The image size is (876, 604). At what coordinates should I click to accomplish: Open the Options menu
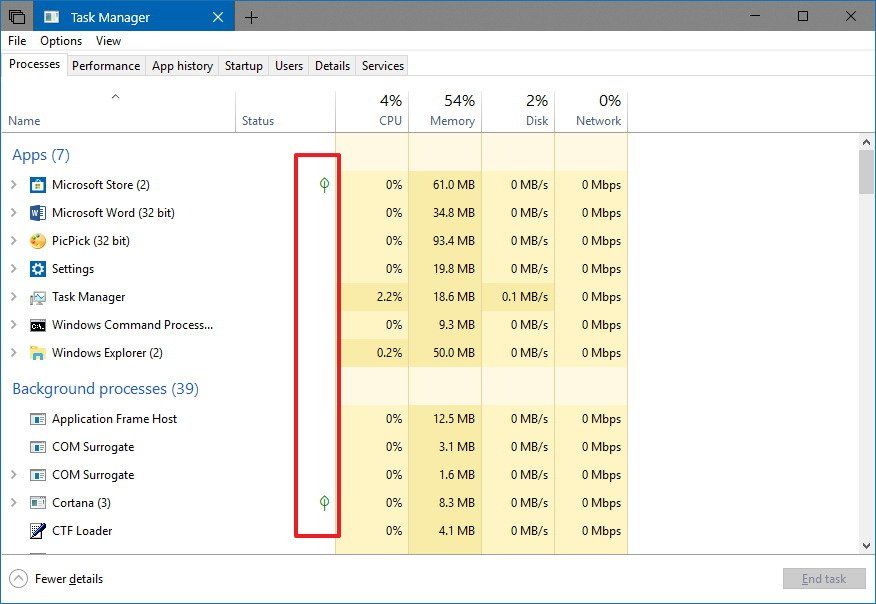pyautogui.click(x=60, y=41)
